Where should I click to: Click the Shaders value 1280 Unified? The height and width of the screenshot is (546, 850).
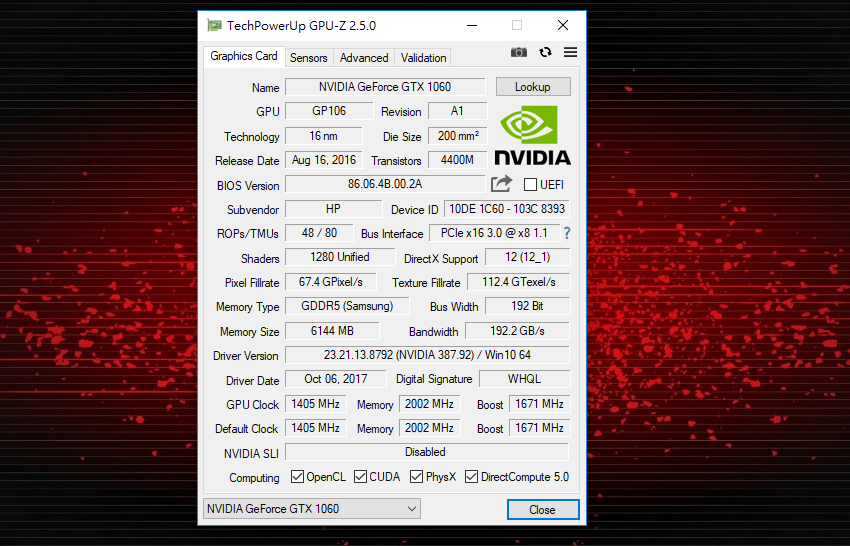(x=340, y=257)
